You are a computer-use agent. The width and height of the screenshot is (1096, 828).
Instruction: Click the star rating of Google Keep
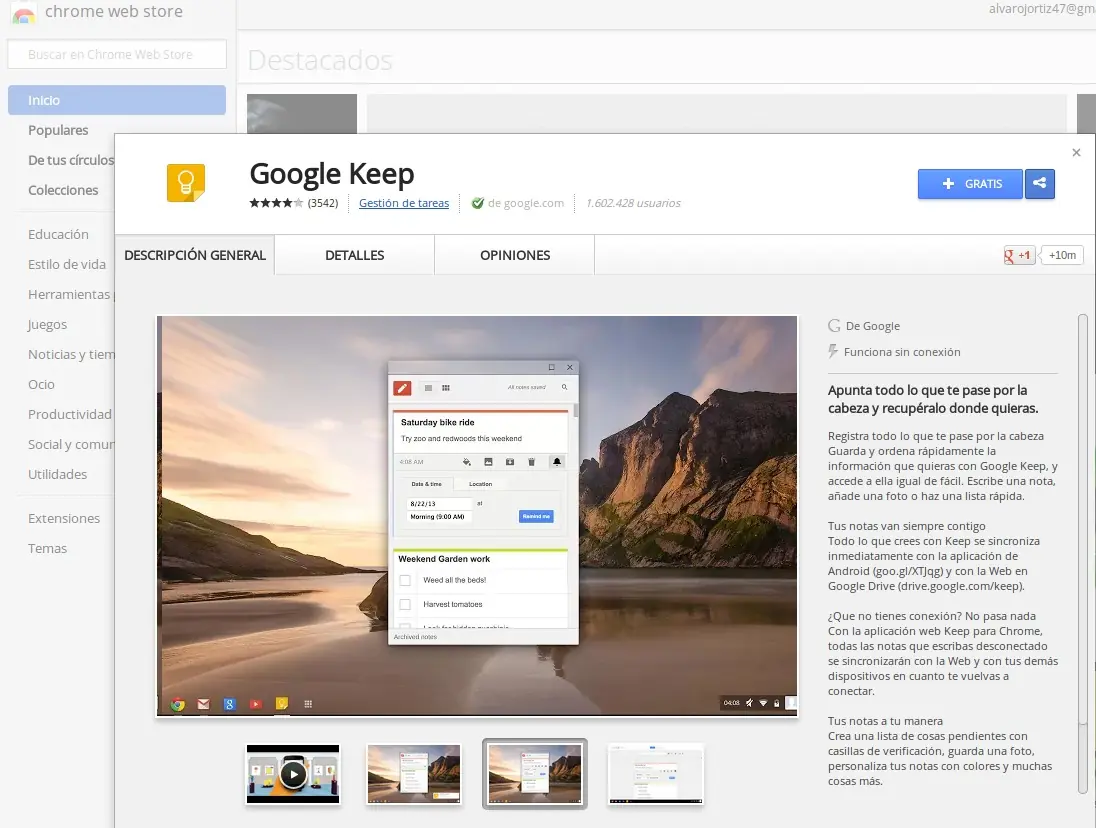coord(276,203)
